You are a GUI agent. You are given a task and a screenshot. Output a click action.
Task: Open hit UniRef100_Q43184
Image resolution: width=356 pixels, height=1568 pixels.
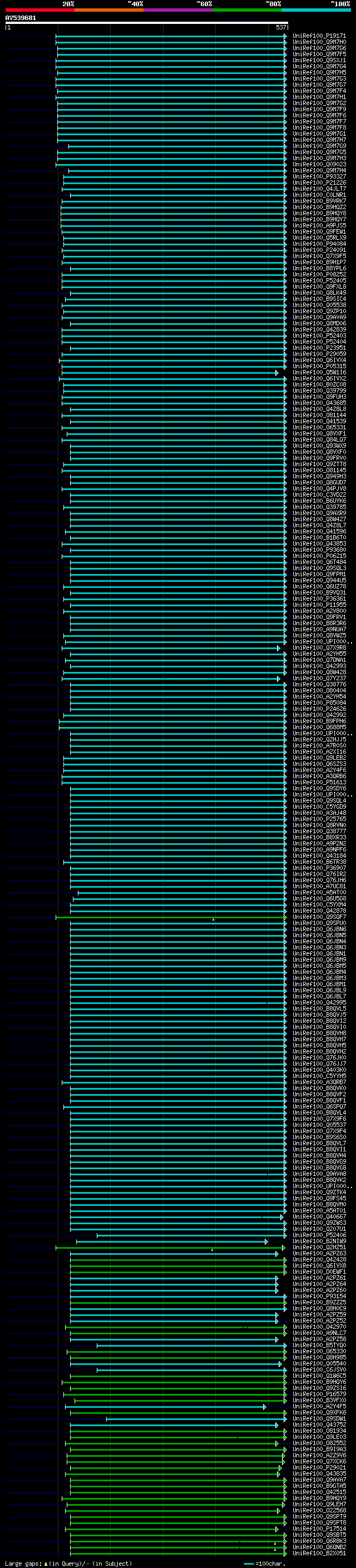pyautogui.click(x=319, y=856)
